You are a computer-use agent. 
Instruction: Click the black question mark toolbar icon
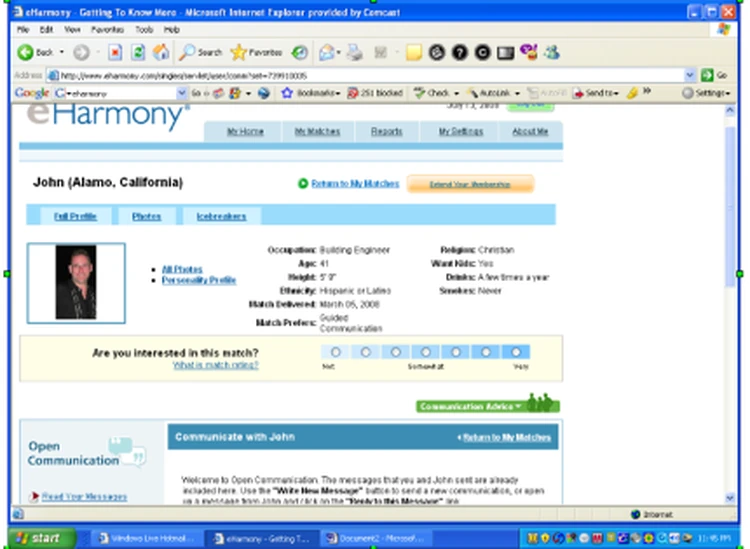coord(460,52)
